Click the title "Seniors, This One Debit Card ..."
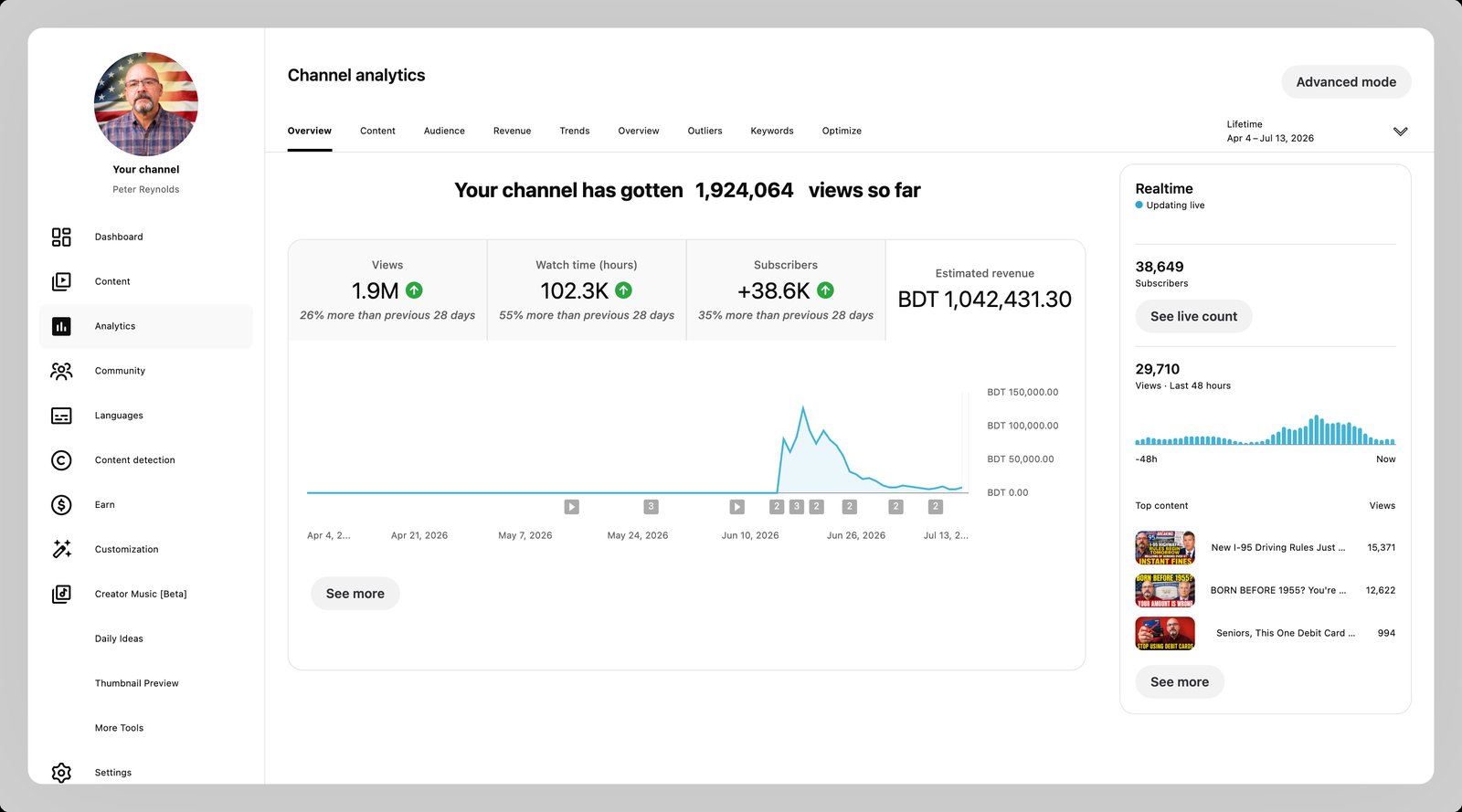Screen dimensions: 1462x812 click(x=1286, y=633)
